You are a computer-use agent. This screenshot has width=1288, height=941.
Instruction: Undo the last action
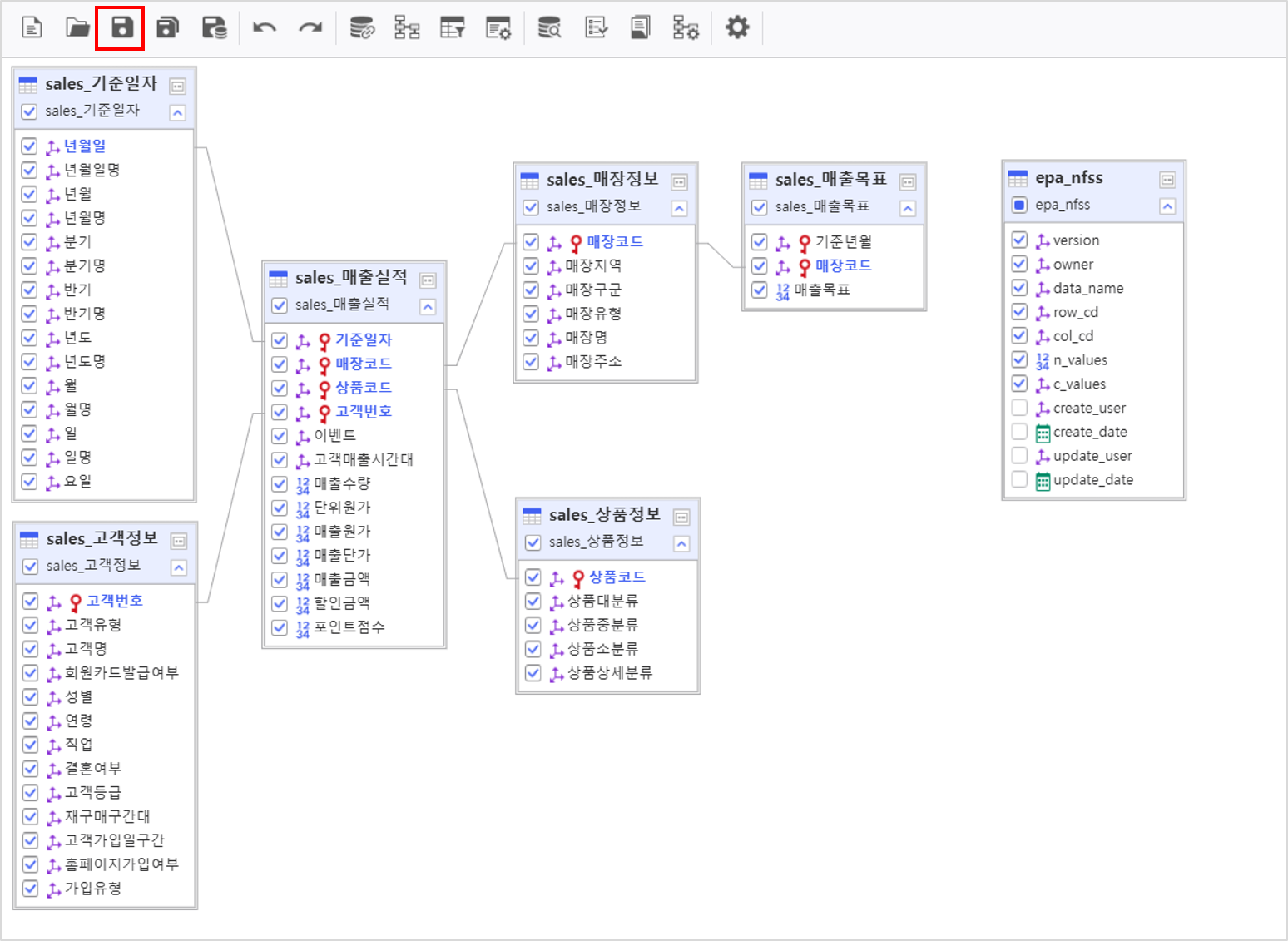265,27
